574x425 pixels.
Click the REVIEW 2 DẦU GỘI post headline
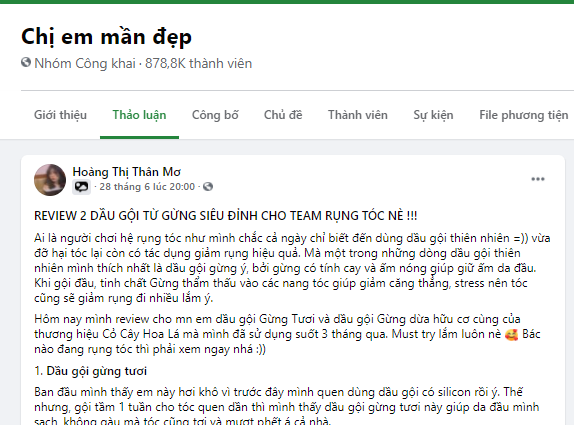pos(226,216)
